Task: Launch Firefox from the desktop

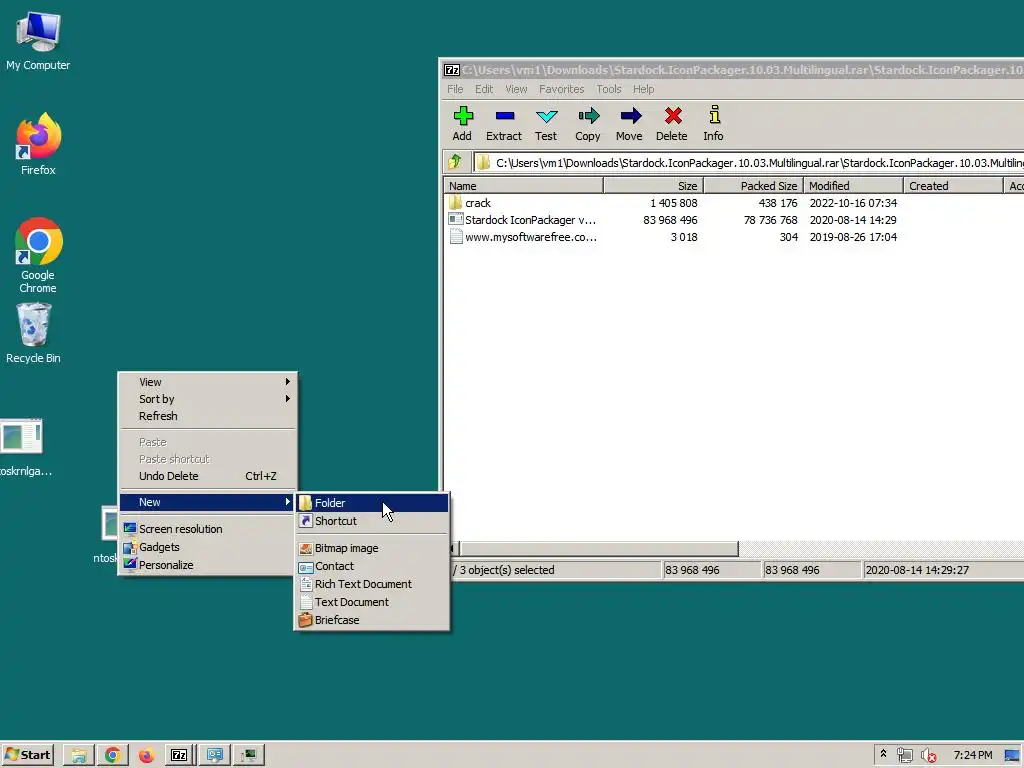Action: click(38, 144)
